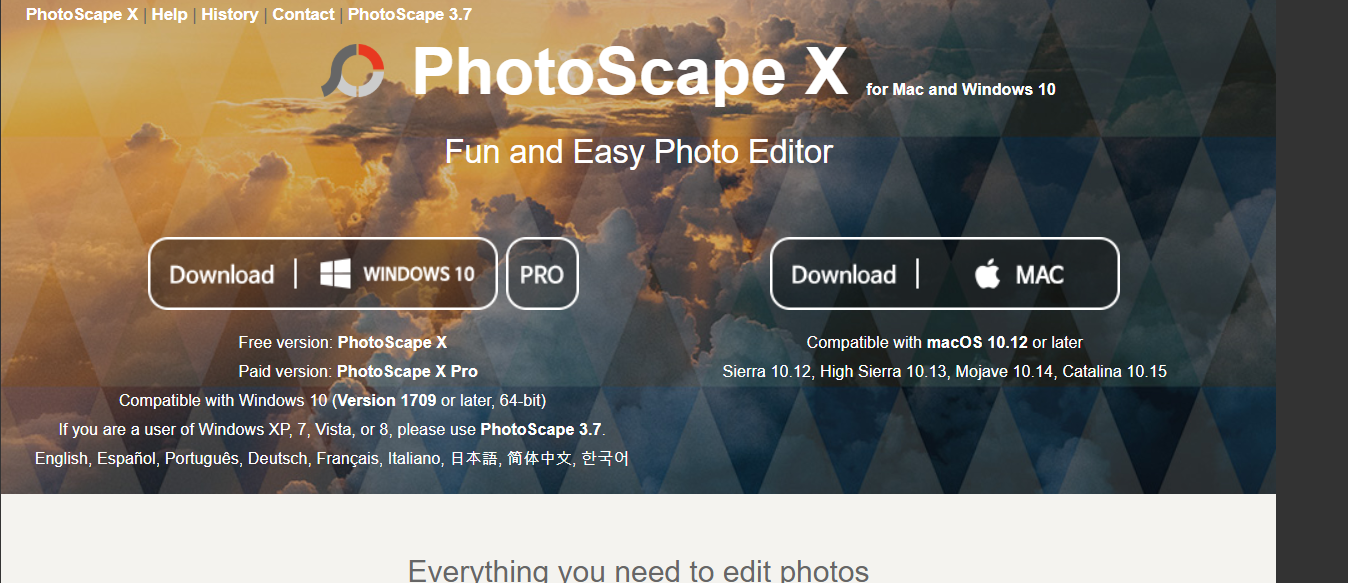The height and width of the screenshot is (583, 1348).
Task: Click 'Catalina 10.15' in macOS version list
Action: [x=1114, y=371]
